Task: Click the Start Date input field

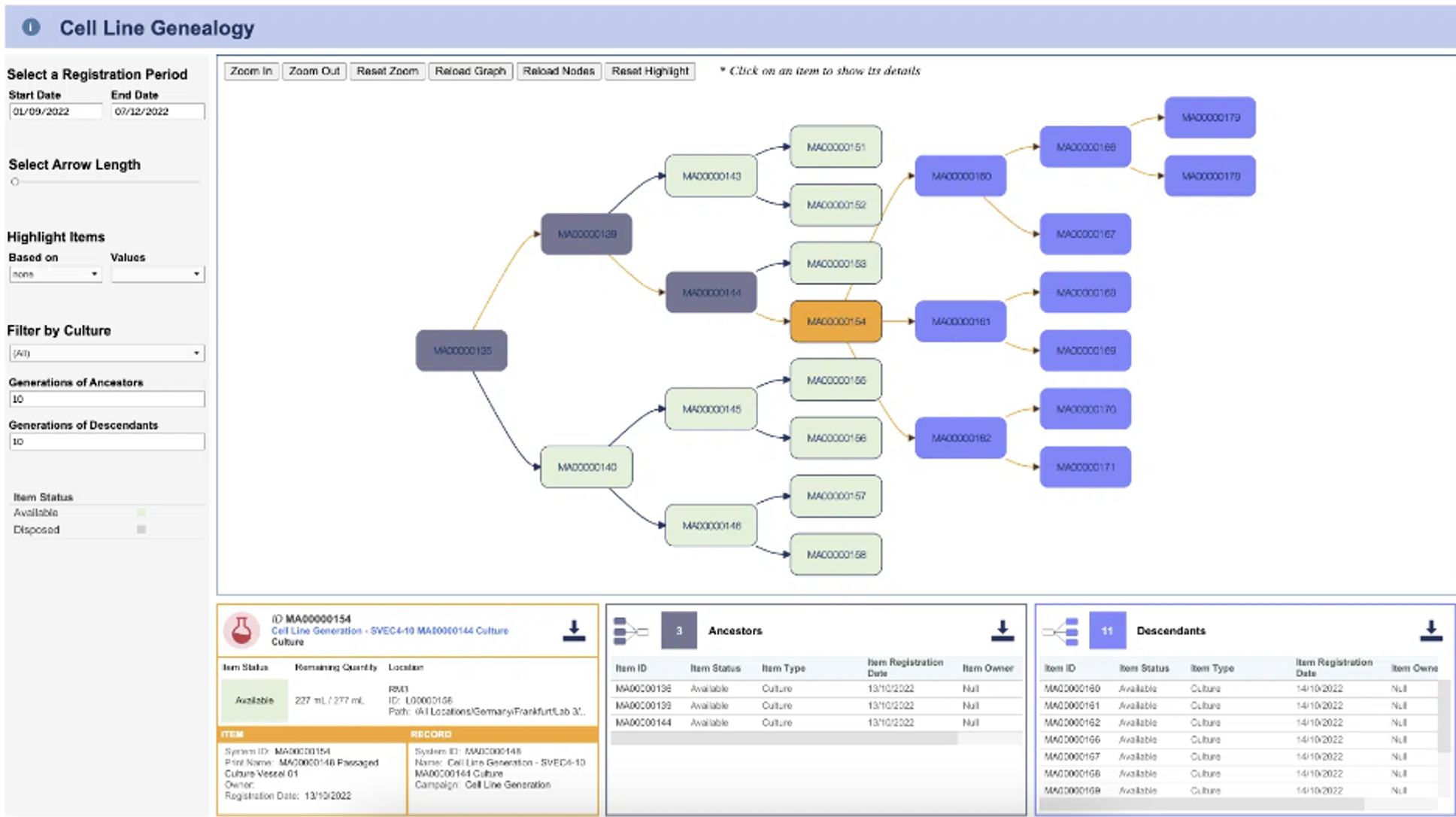Action: coord(55,111)
